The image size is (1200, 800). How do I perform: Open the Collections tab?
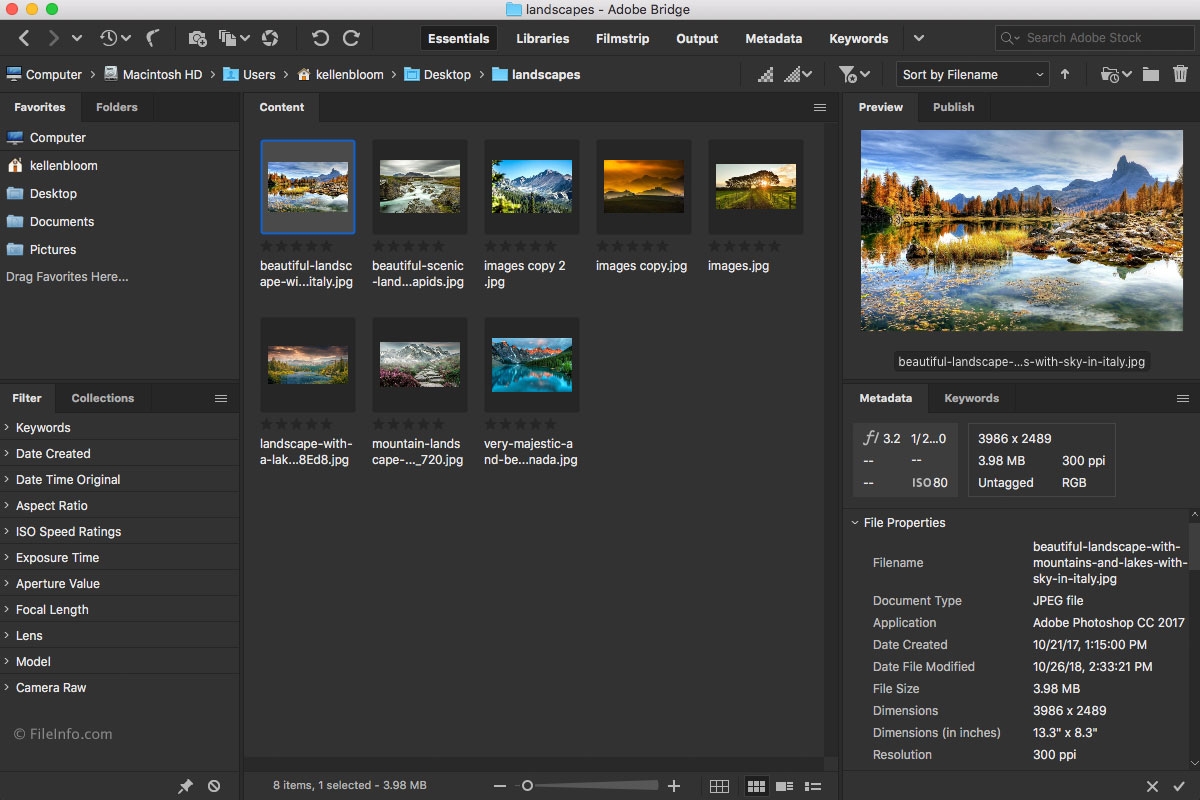click(102, 398)
